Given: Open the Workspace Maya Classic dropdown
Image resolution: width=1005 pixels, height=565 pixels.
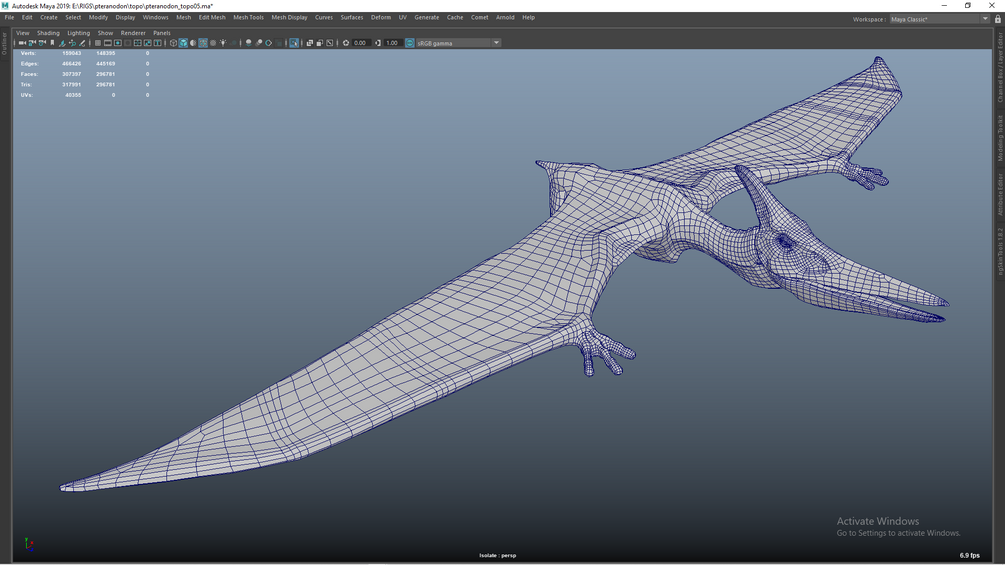Looking at the screenshot, I should (x=984, y=19).
